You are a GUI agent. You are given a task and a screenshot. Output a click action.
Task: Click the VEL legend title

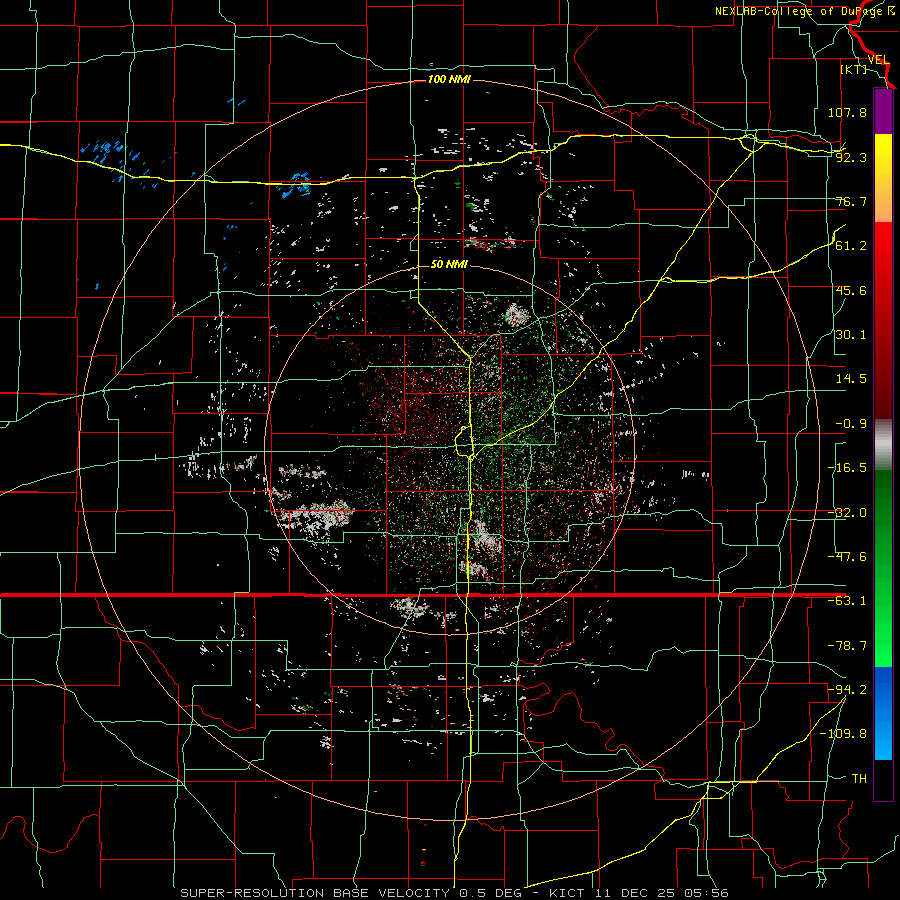pos(878,60)
